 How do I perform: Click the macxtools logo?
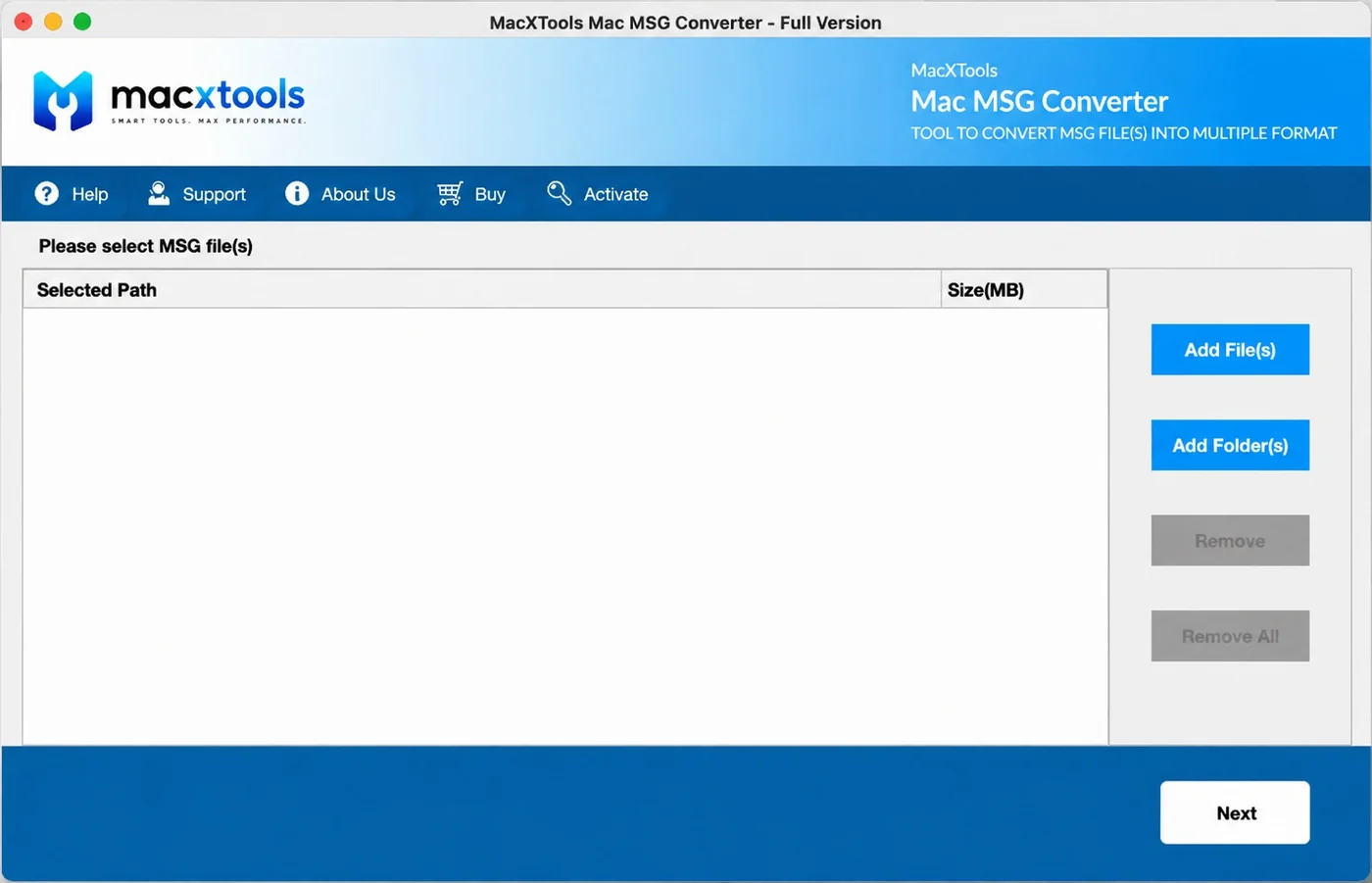[x=170, y=100]
